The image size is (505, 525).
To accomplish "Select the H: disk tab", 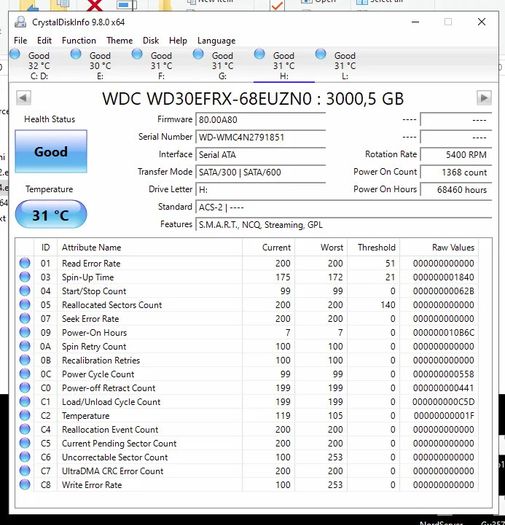I will (x=284, y=65).
